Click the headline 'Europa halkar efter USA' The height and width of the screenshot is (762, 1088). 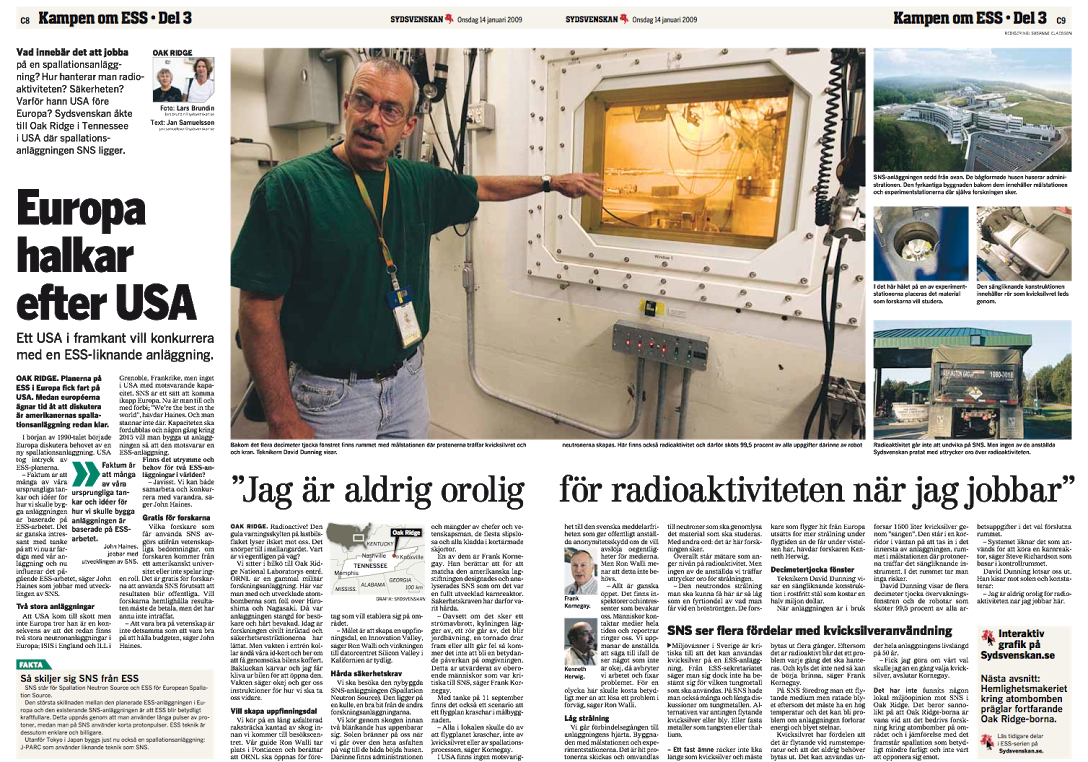[105, 256]
